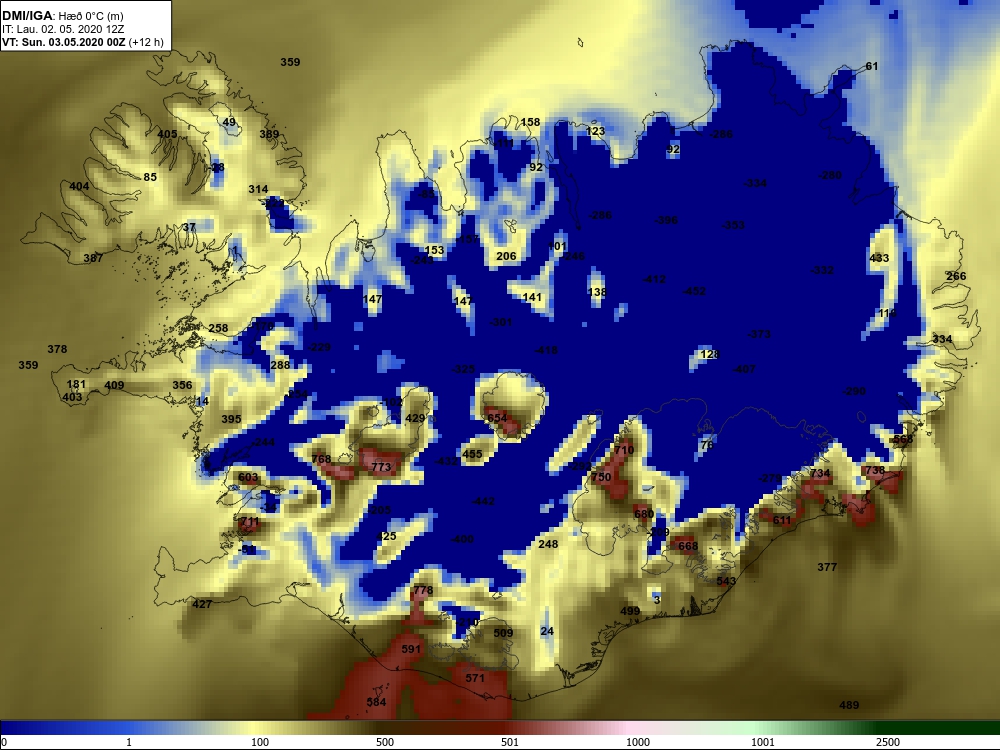Click the map value "-373"
This screenshot has width=1000, height=750.
pyautogui.click(x=759, y=334)
